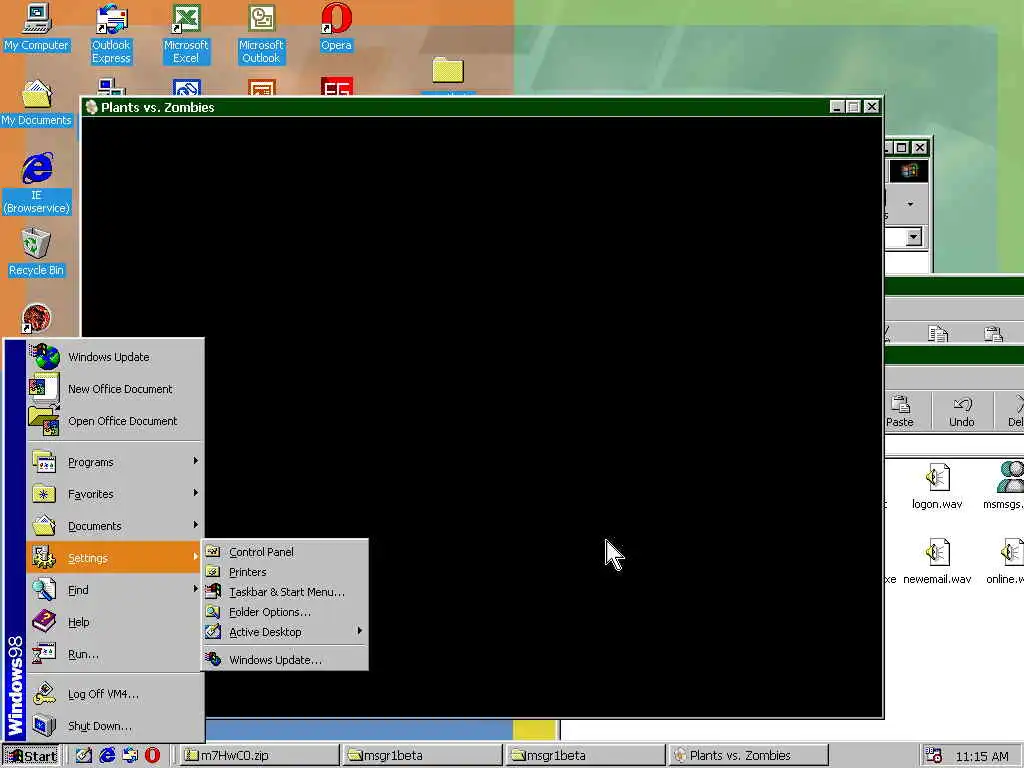Click Show Desktop quick launch icon
Image resolution: width=1024 pixels, height=768 pixels.
[83, 755]
